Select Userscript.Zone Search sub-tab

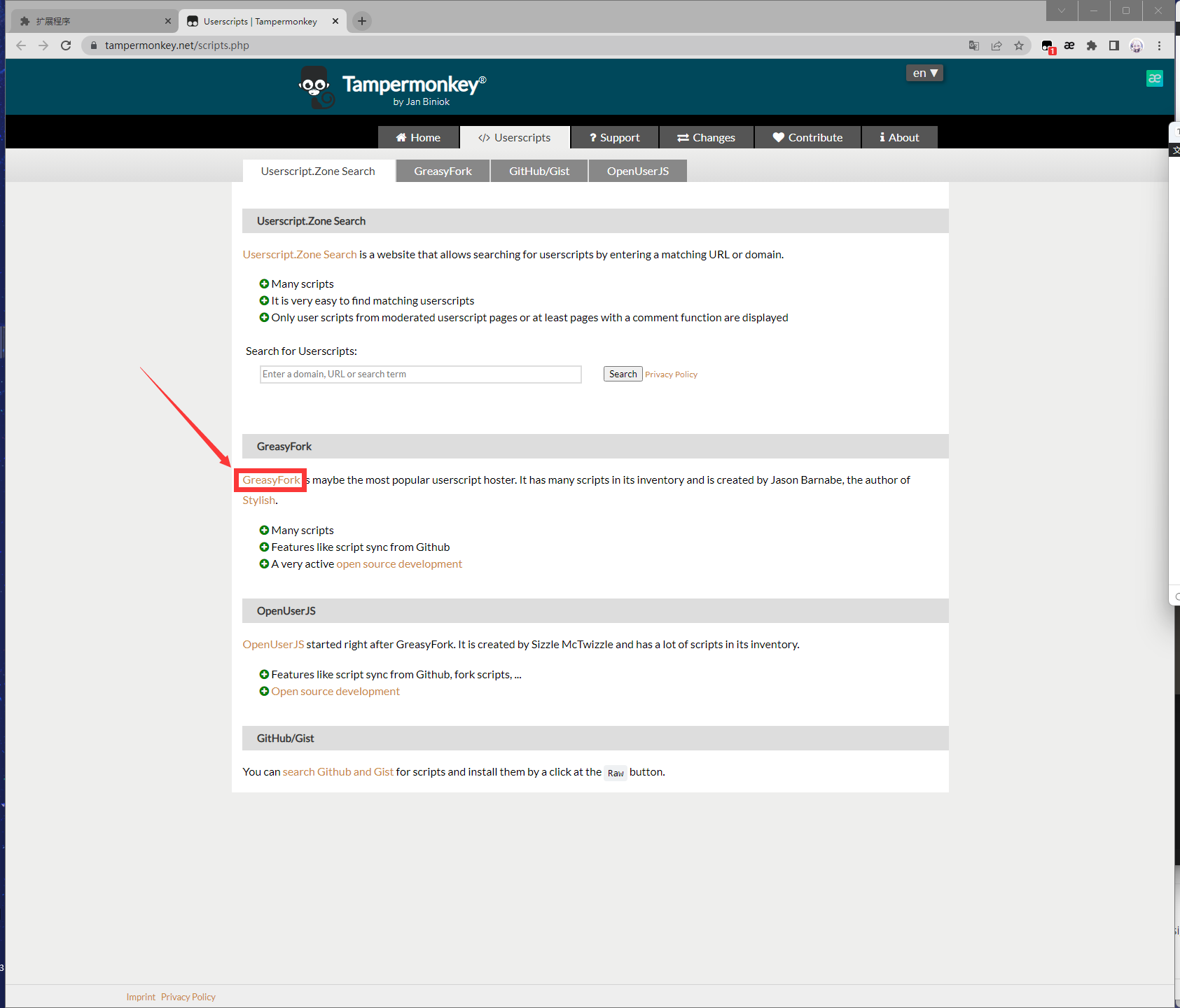318,171
